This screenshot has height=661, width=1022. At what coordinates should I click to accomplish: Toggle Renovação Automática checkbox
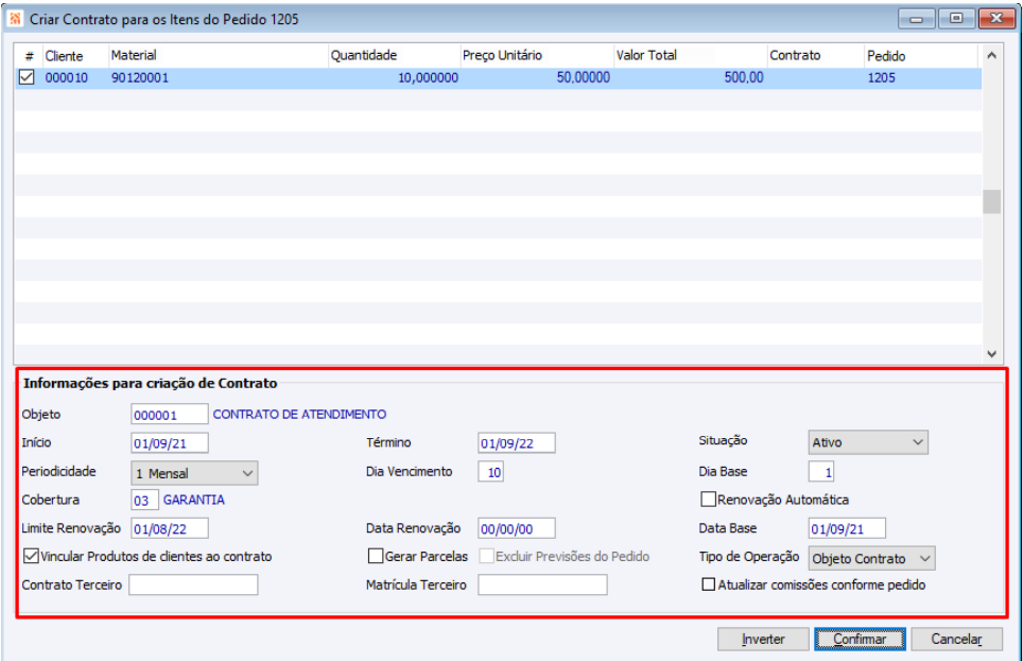pos(708,499)
